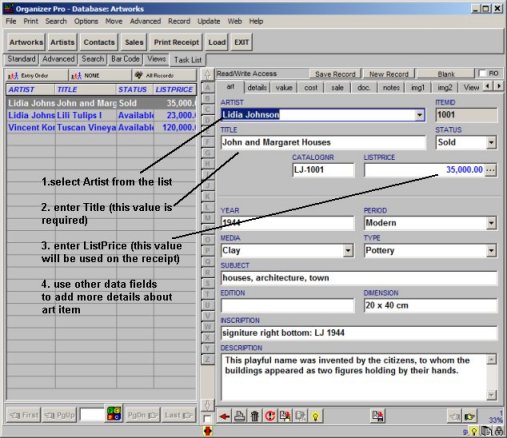
Task: Open the Search menu
Action: point(56,21)
